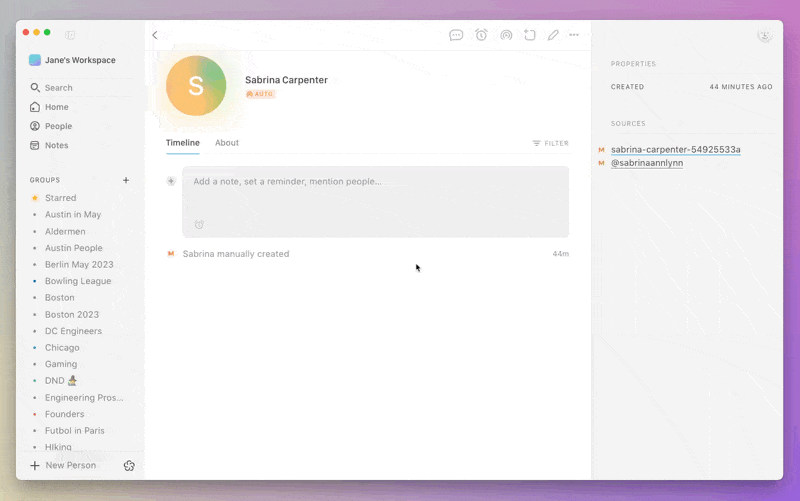Click the magnifier Search icon
Screen dimensions: 800x501
tap(35, 87)
